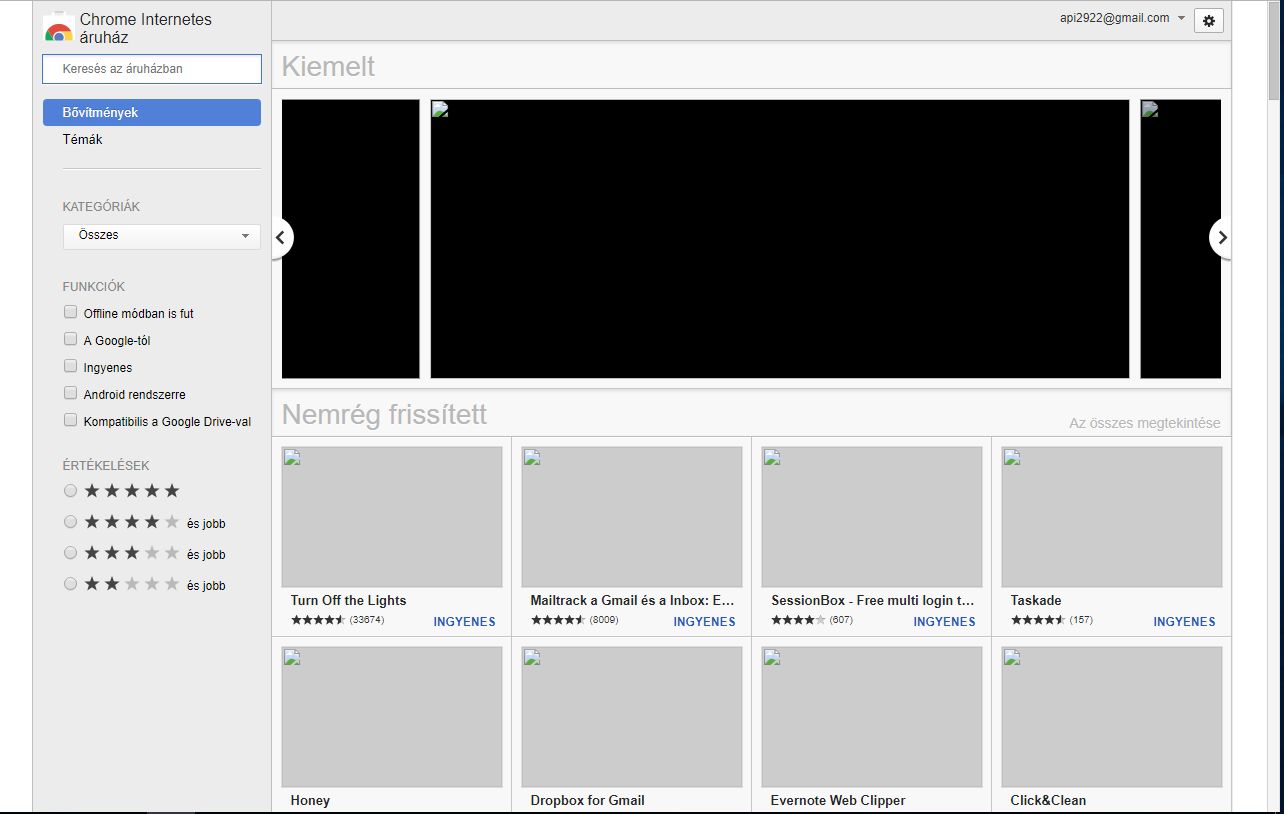The image size is (1284, 814).
Task: Open the Dropbox for Gmail thumbnail
Action: coord(632,717)
